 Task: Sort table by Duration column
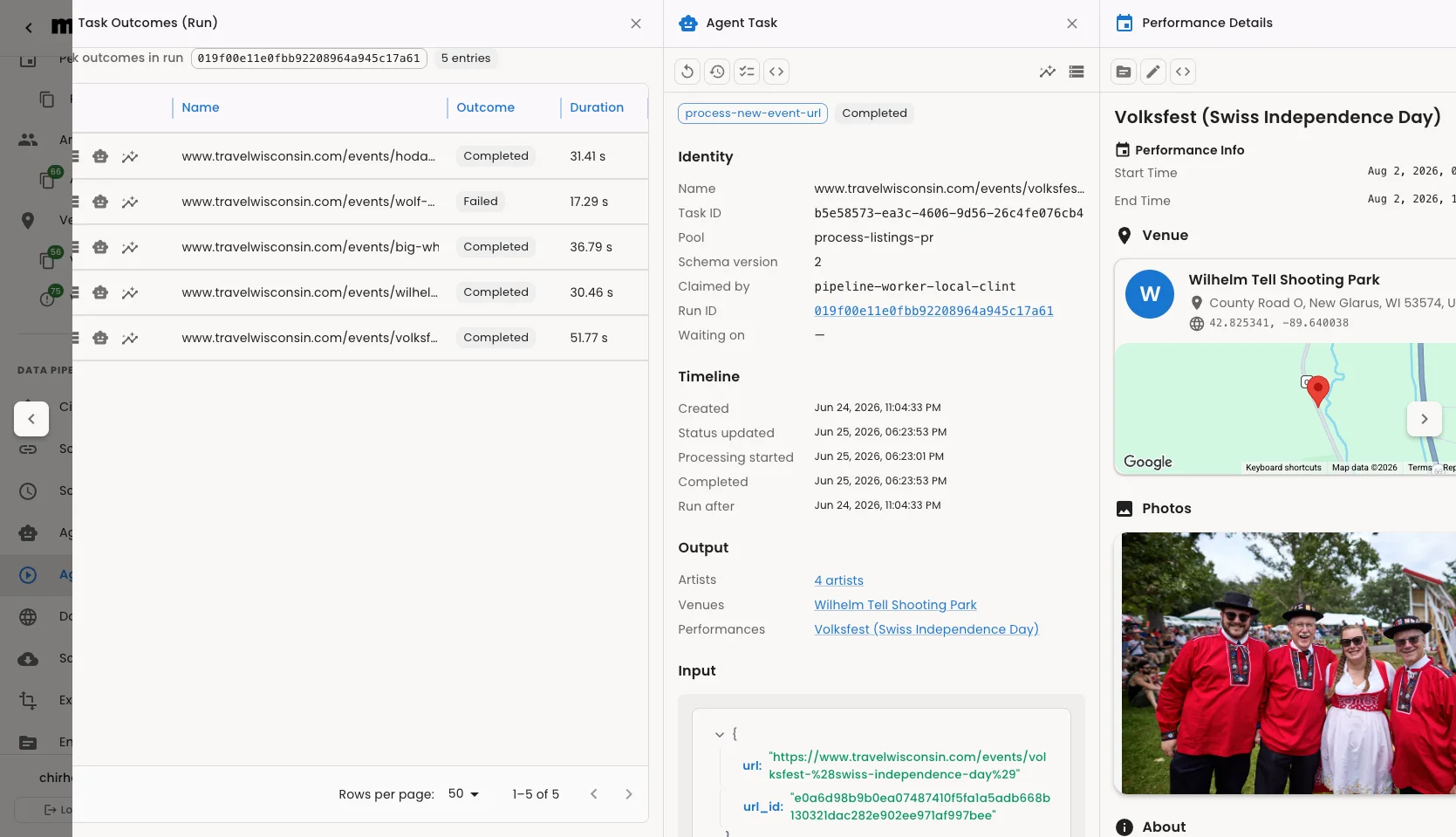597,107
